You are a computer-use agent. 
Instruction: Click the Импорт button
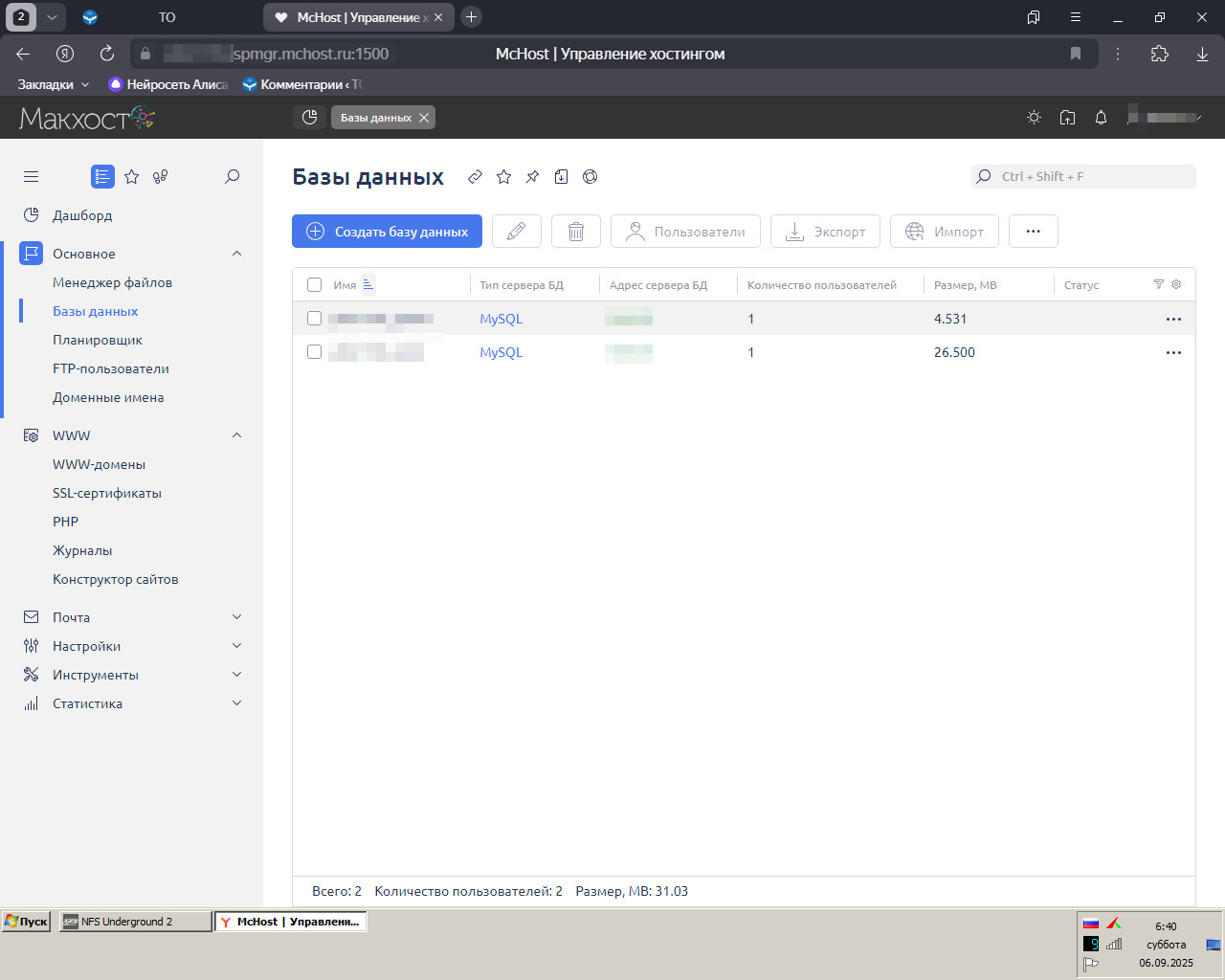click(x=944, y=232)
